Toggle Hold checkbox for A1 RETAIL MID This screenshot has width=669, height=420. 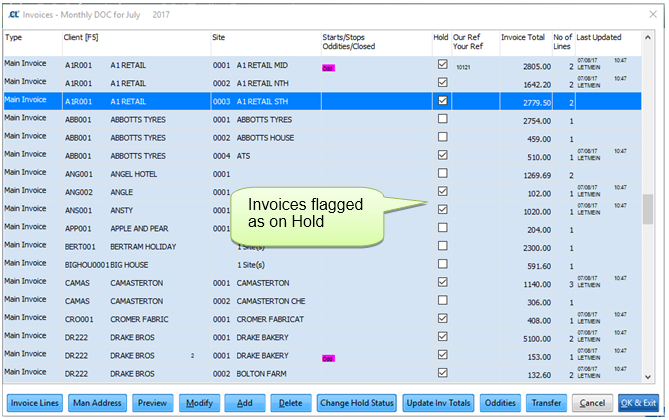coord(442,64)
